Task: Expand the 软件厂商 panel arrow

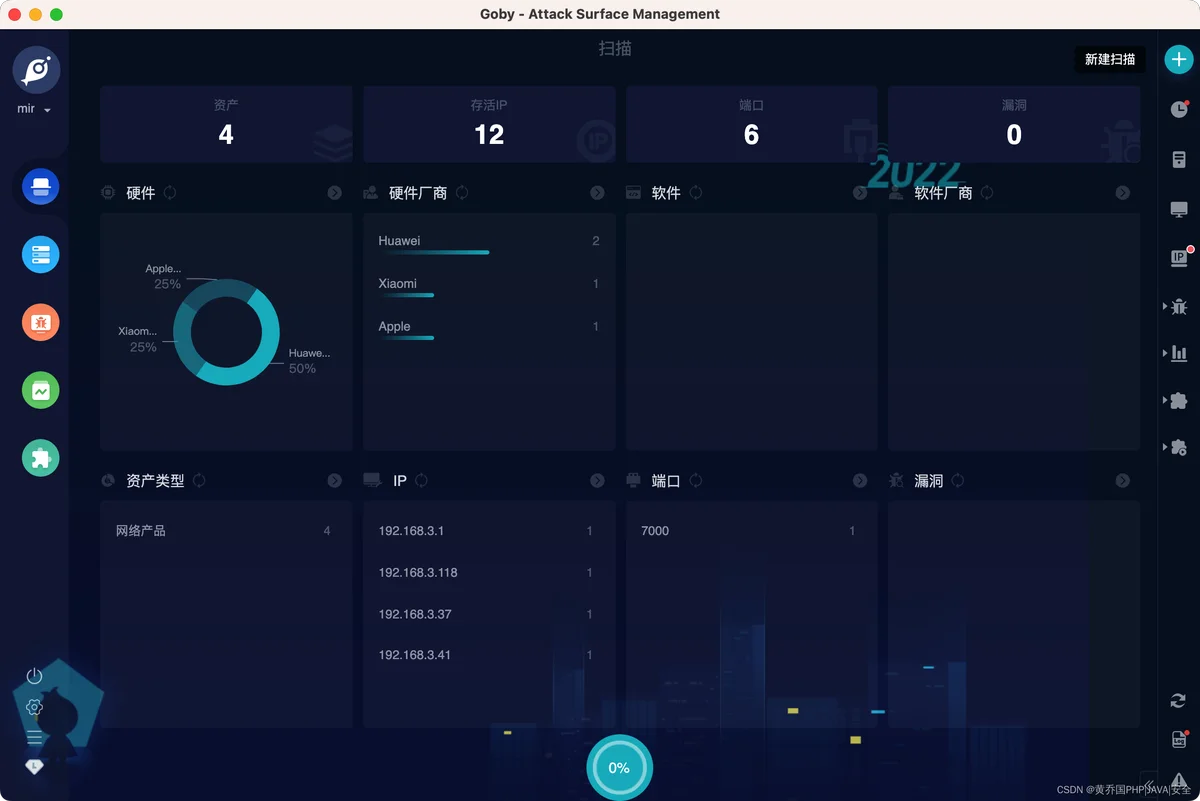Action: coord(1123,193)
